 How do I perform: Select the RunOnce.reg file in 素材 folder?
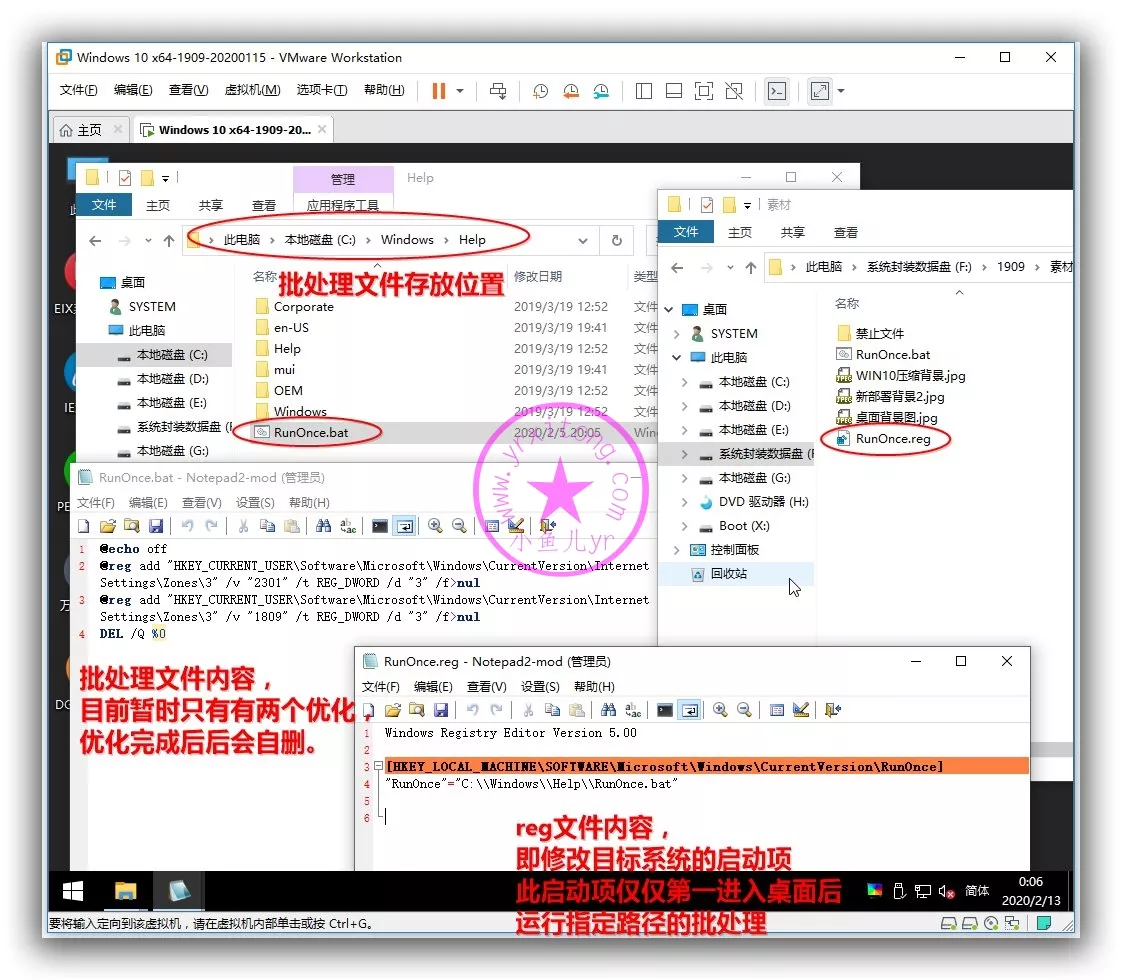coord(892,439)
